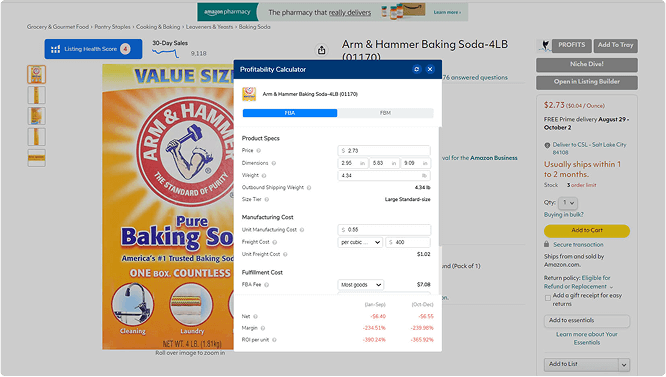Click info icon next to Price
666x377 pixels.
pyautogui.click(x=259, y=151)
